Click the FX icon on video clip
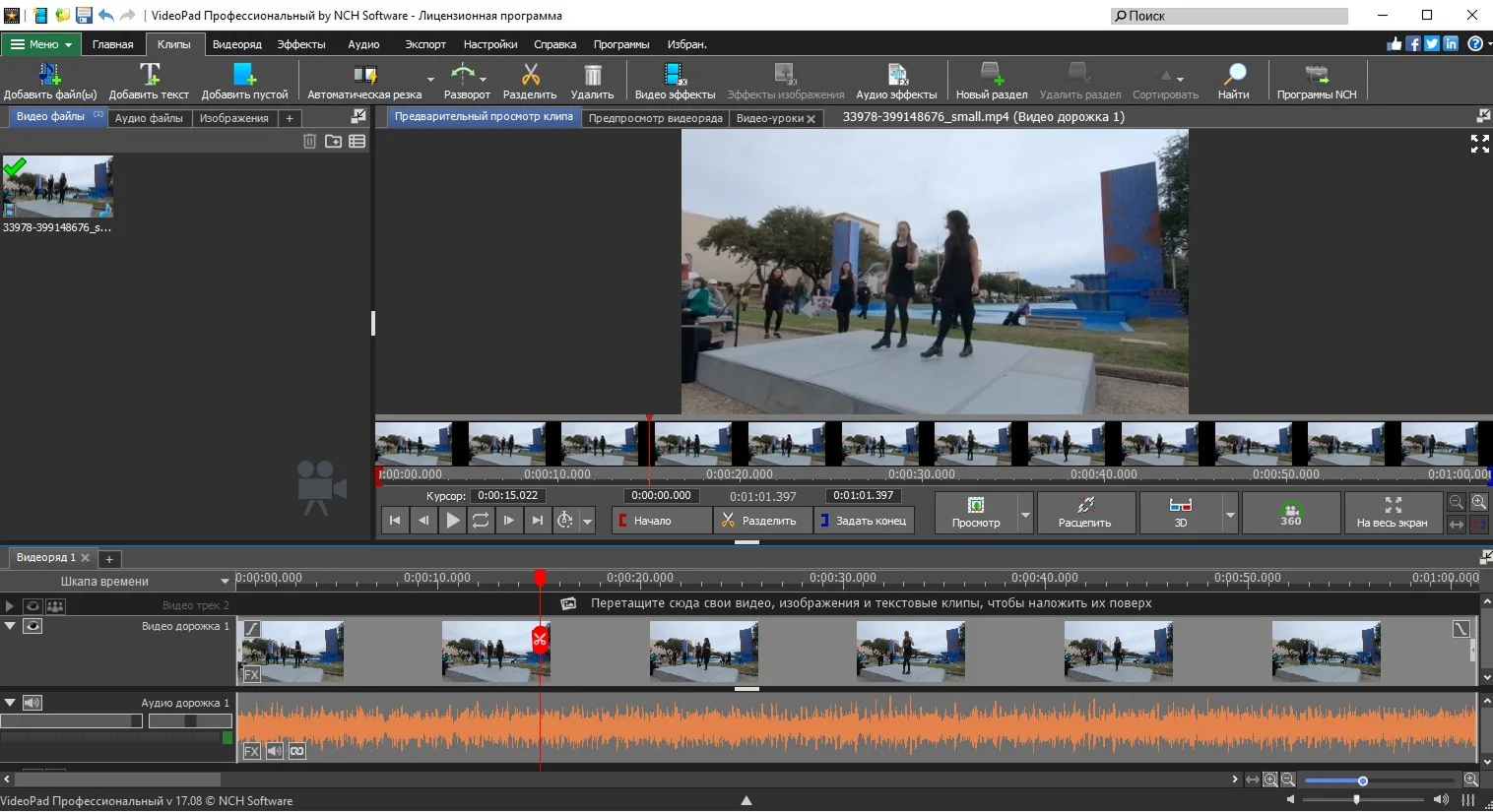 (x=251, y=675)
